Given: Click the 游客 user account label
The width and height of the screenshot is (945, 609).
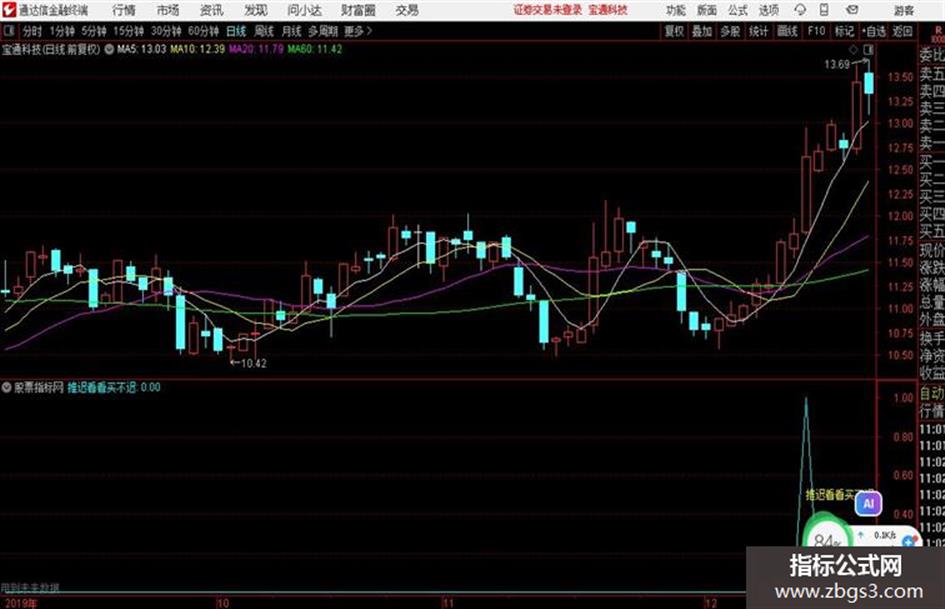Looking at the screenshot, I should pyautogui.click(x=904, y=10).
